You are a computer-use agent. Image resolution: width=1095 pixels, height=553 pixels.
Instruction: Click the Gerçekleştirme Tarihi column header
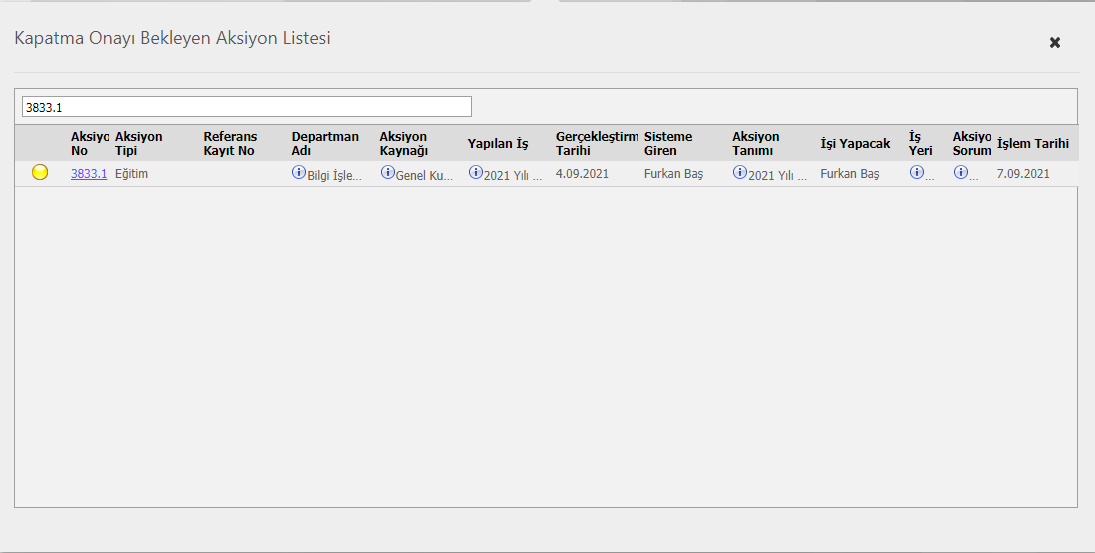coord(596,143)
